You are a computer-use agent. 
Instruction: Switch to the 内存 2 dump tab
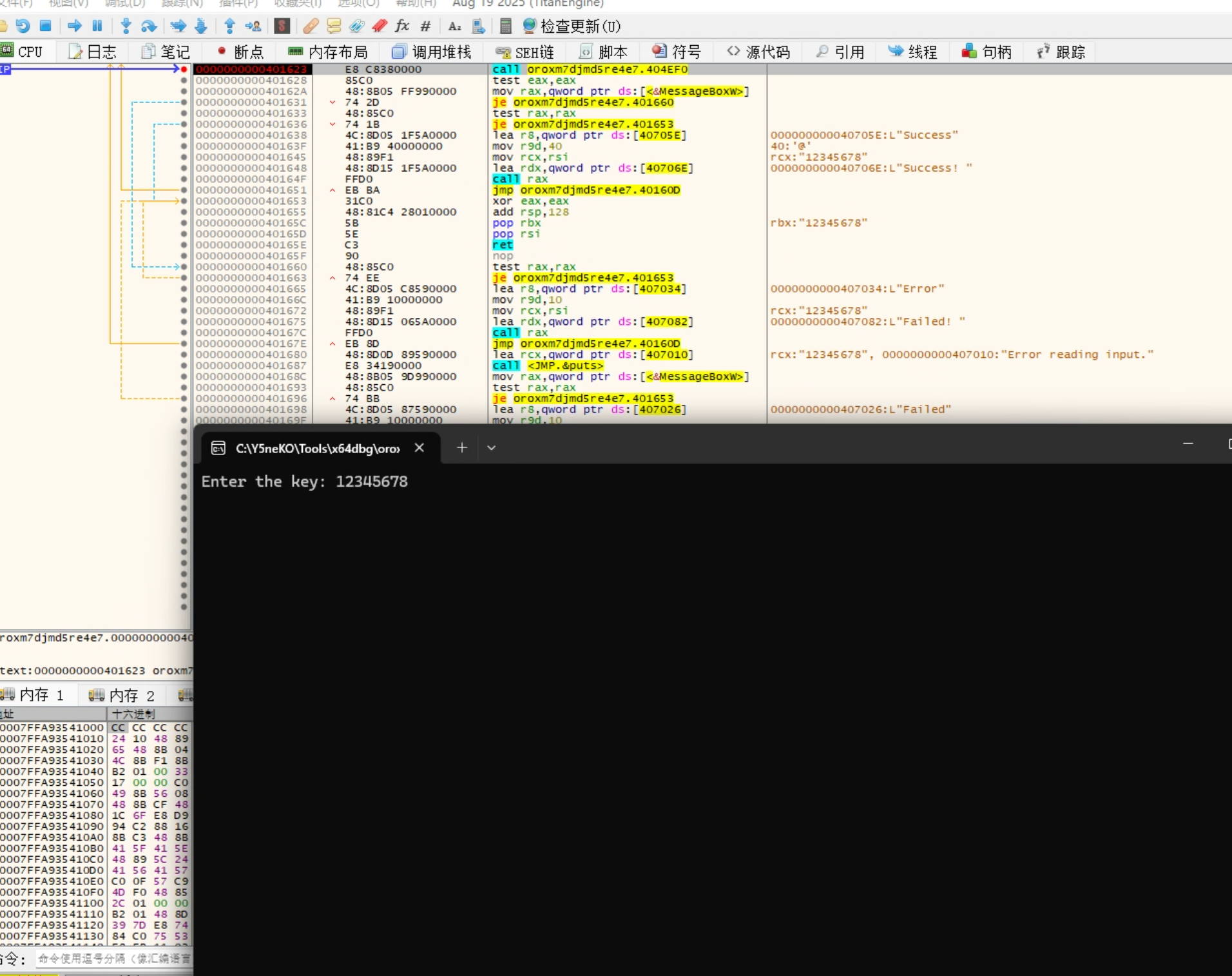[122, 695]
